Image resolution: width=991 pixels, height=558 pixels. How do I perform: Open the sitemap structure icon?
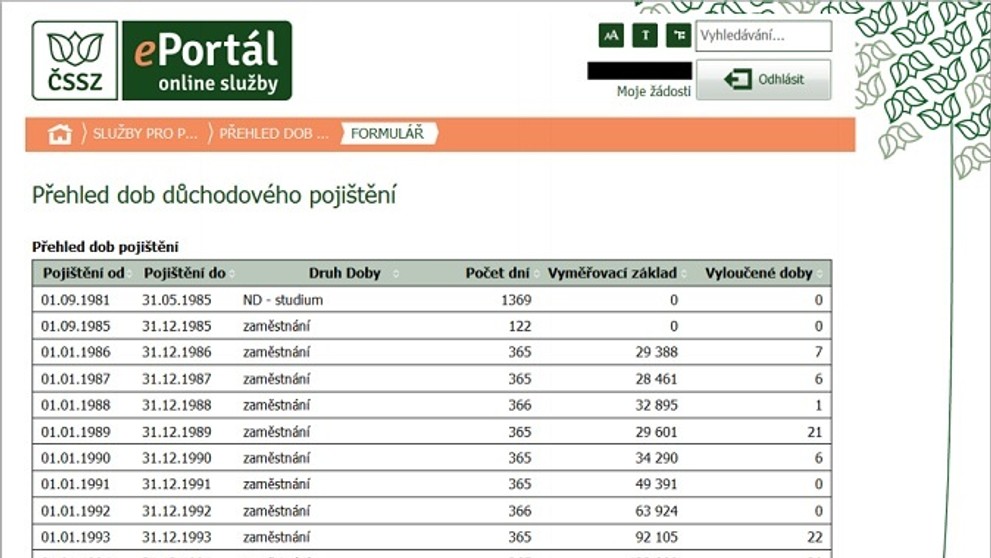coord(679,35)
